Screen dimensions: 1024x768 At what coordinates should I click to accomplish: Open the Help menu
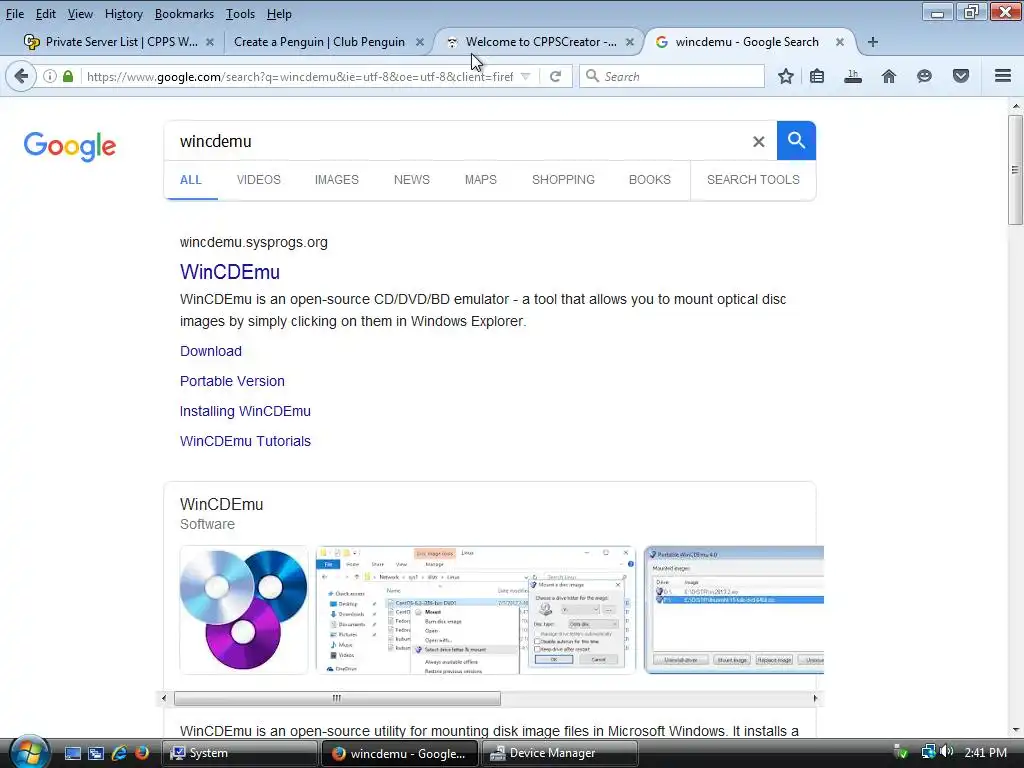coord(279,14)
